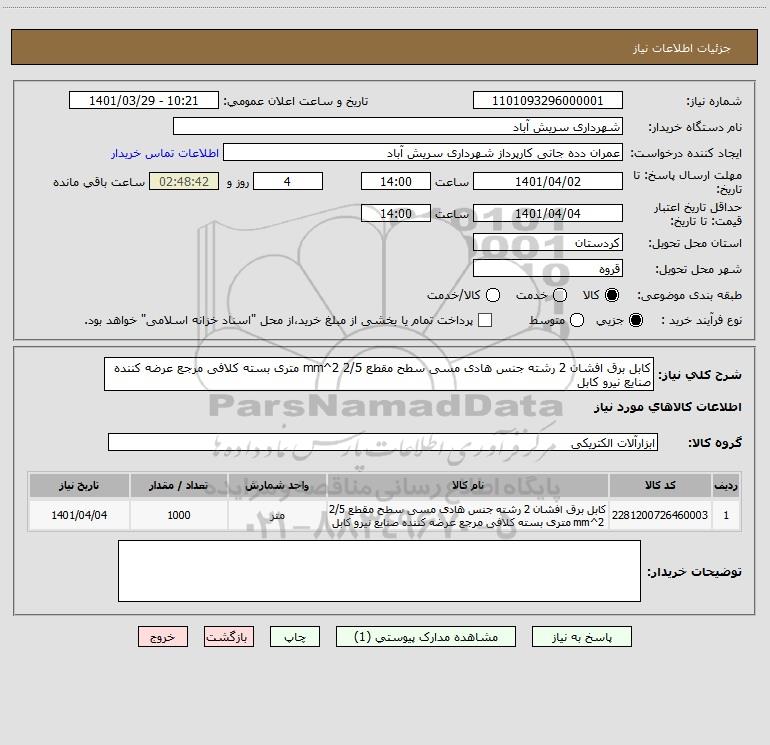Select the کالا radio button
770x745 pixels.
(x=612, y=295)
